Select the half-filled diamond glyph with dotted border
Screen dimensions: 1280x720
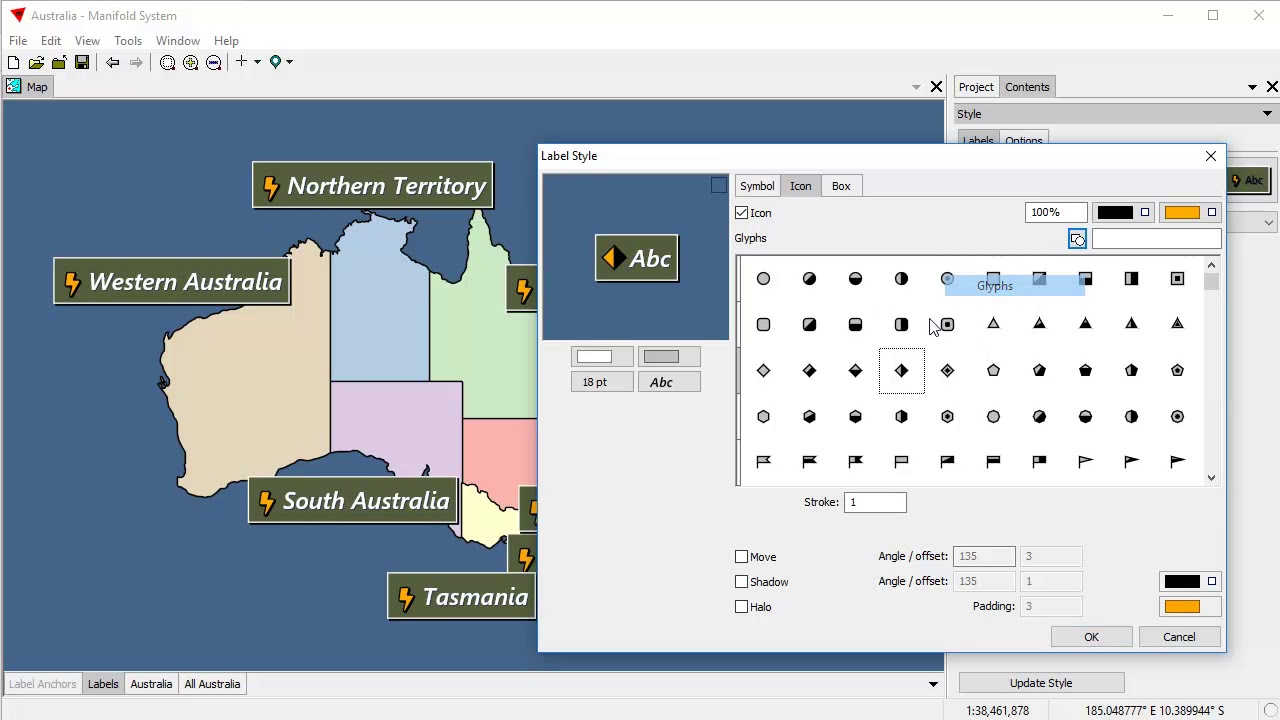pos(901,371)
